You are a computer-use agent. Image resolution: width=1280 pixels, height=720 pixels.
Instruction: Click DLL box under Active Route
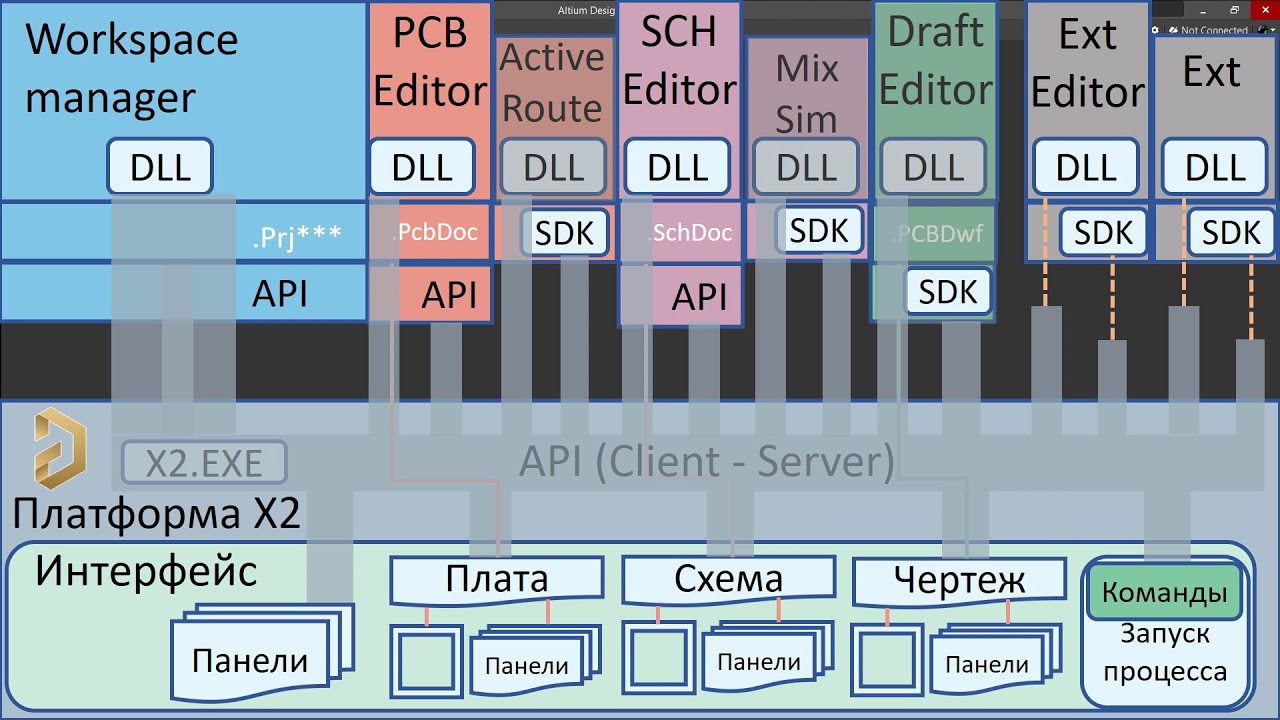554,167
